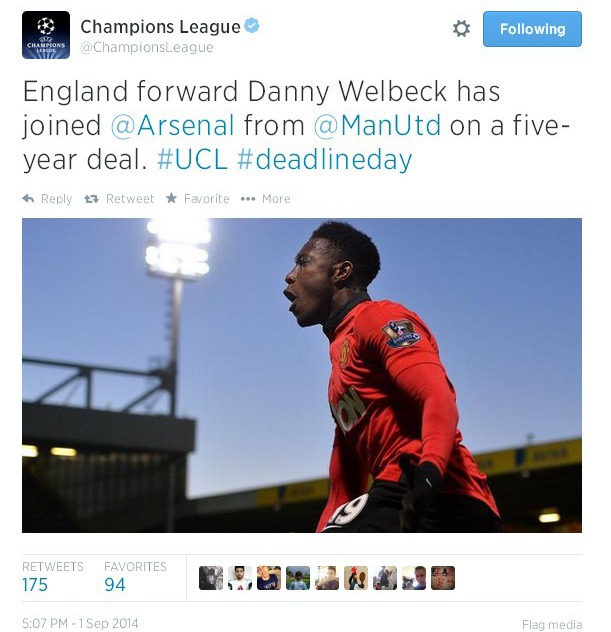The height and width of the screenshot is (632, 611).
Task: View the 175 retweets count
Action: [35, 585]
